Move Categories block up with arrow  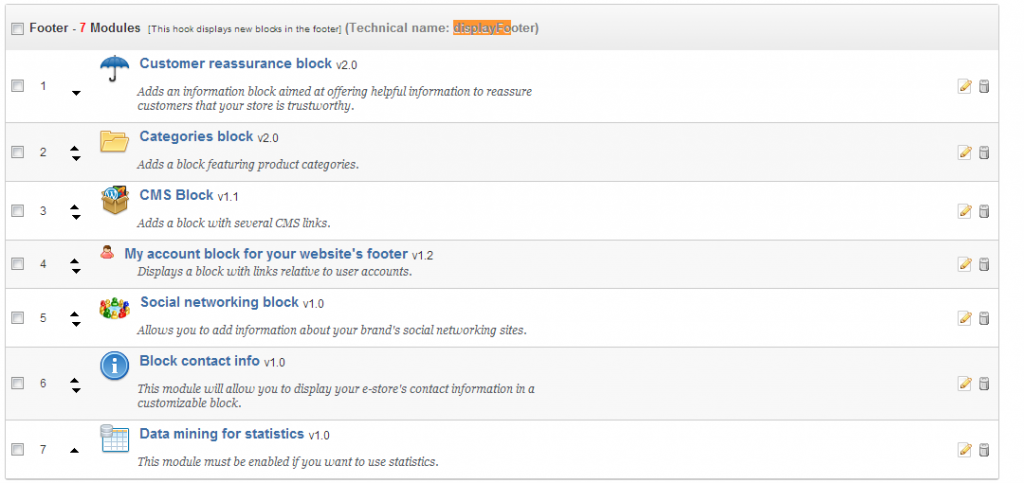(75, 148)
